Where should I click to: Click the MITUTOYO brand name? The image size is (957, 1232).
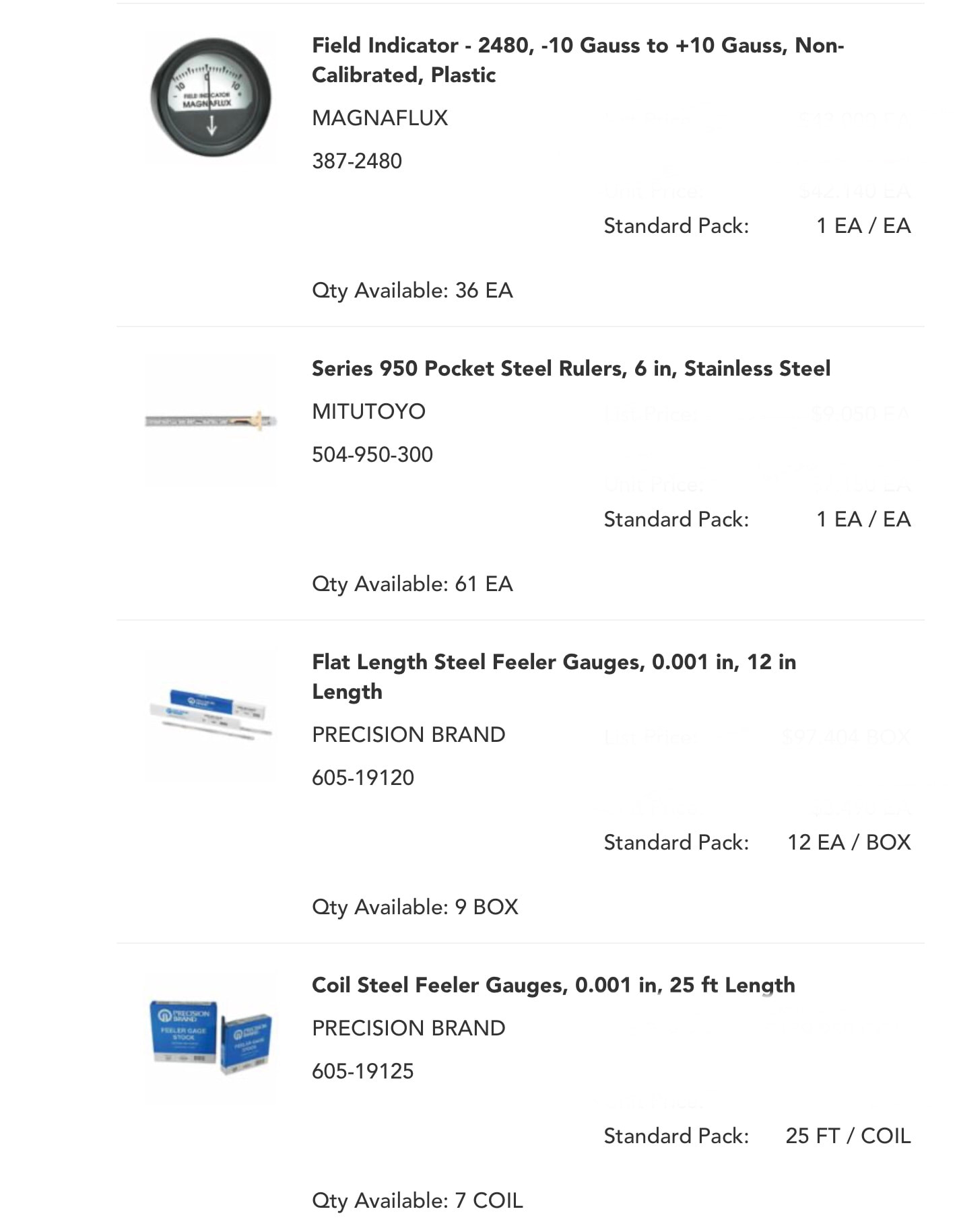coord(368,411)
